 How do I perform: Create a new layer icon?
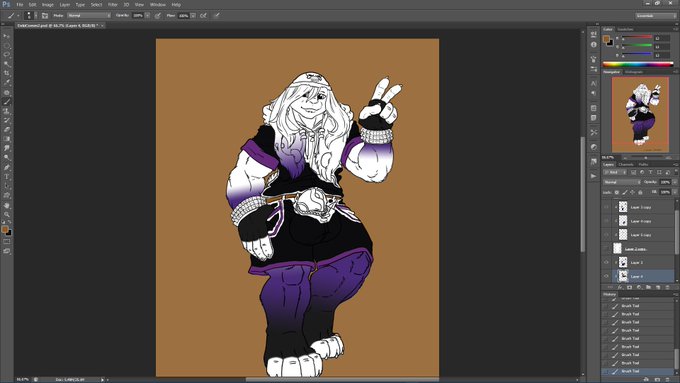[x=658, y=287]
